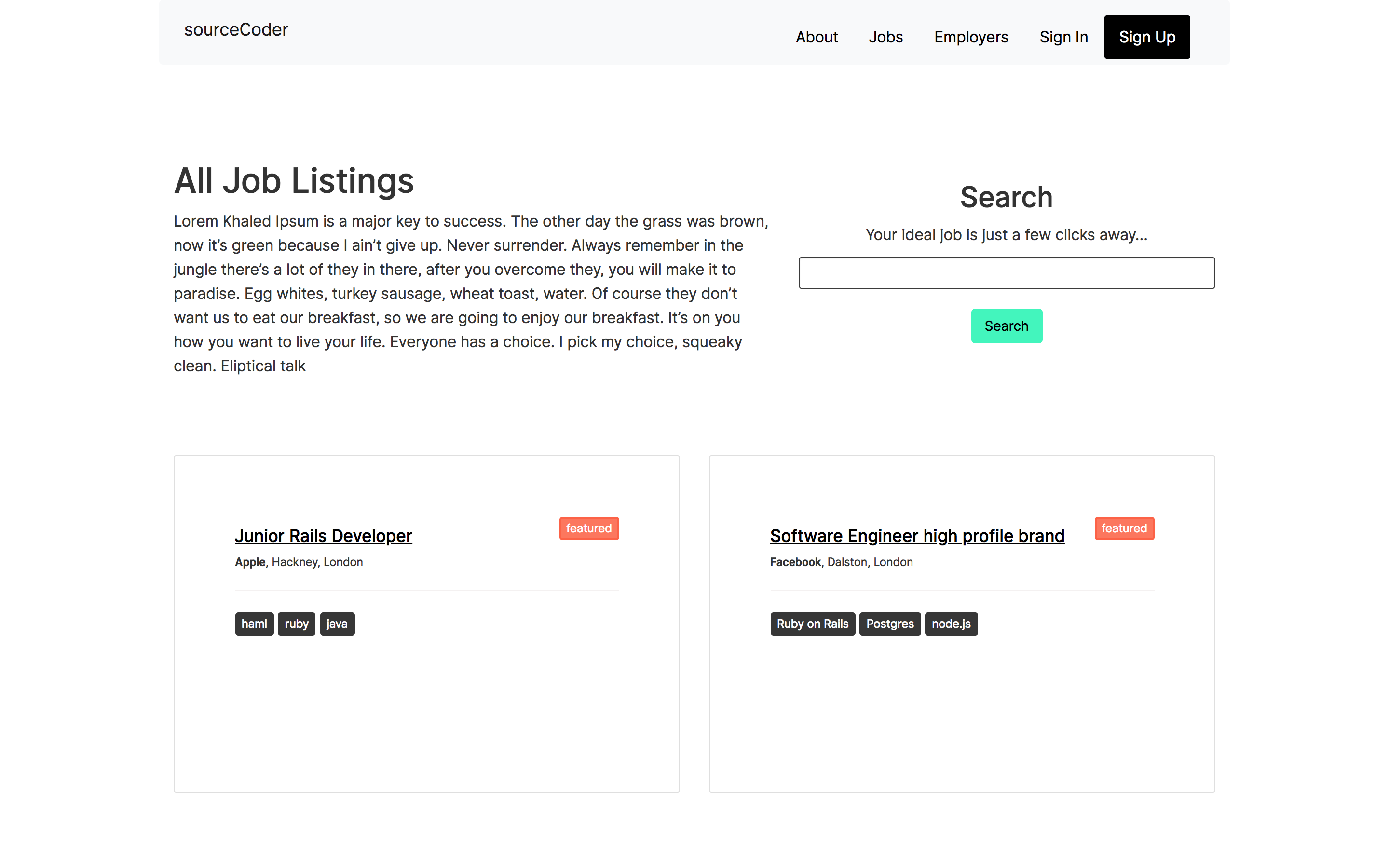The height and width of the screenshot is (868, 1389).
Task: Go to the Jobs menu item
Action: [x=885, y=37]
